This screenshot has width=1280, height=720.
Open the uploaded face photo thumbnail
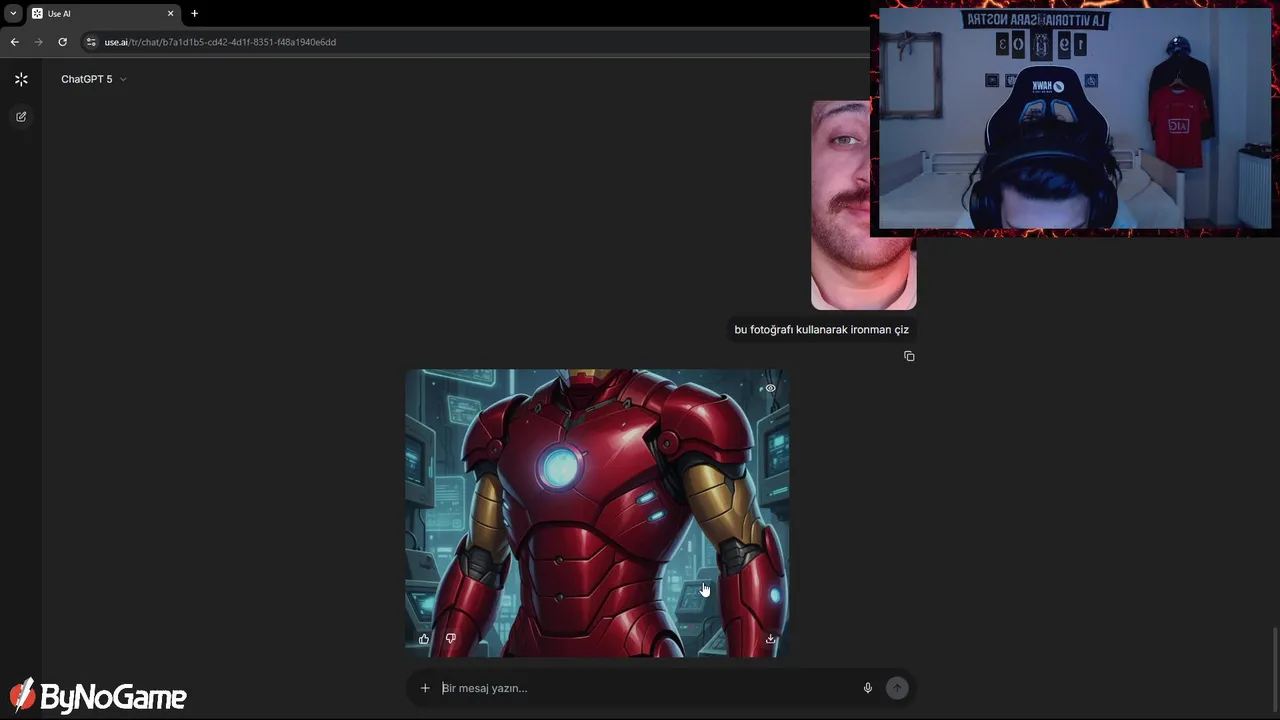point(863,205)
